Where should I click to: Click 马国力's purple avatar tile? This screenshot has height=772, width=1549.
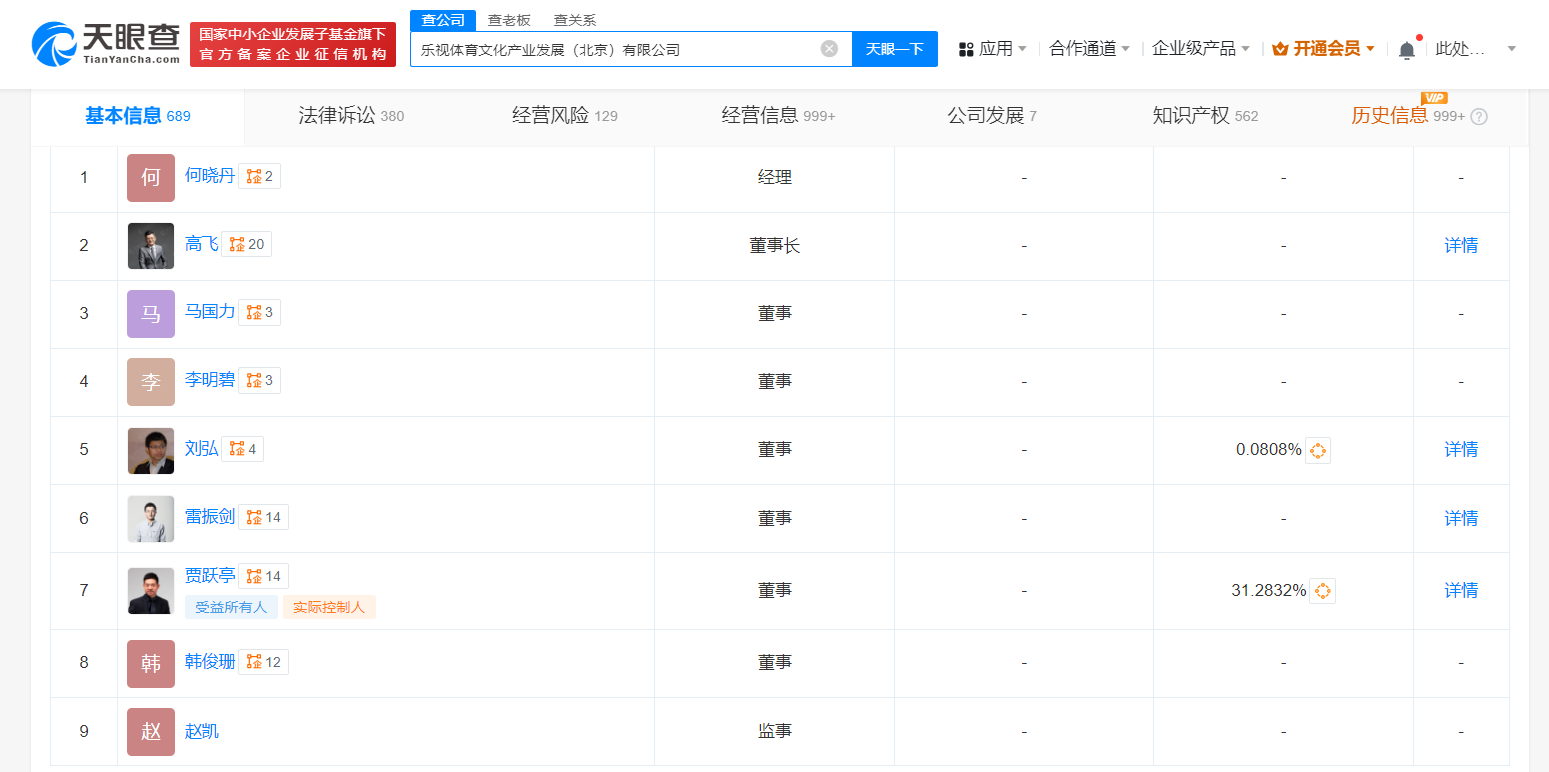pos(151,314)
